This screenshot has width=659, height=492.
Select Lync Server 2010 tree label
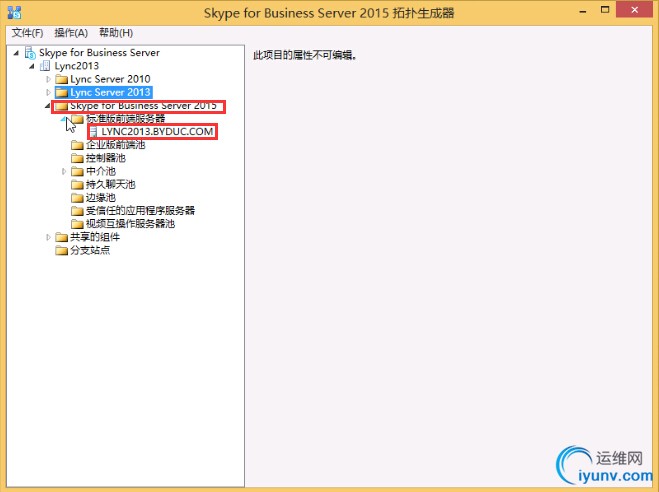[110, 79]
